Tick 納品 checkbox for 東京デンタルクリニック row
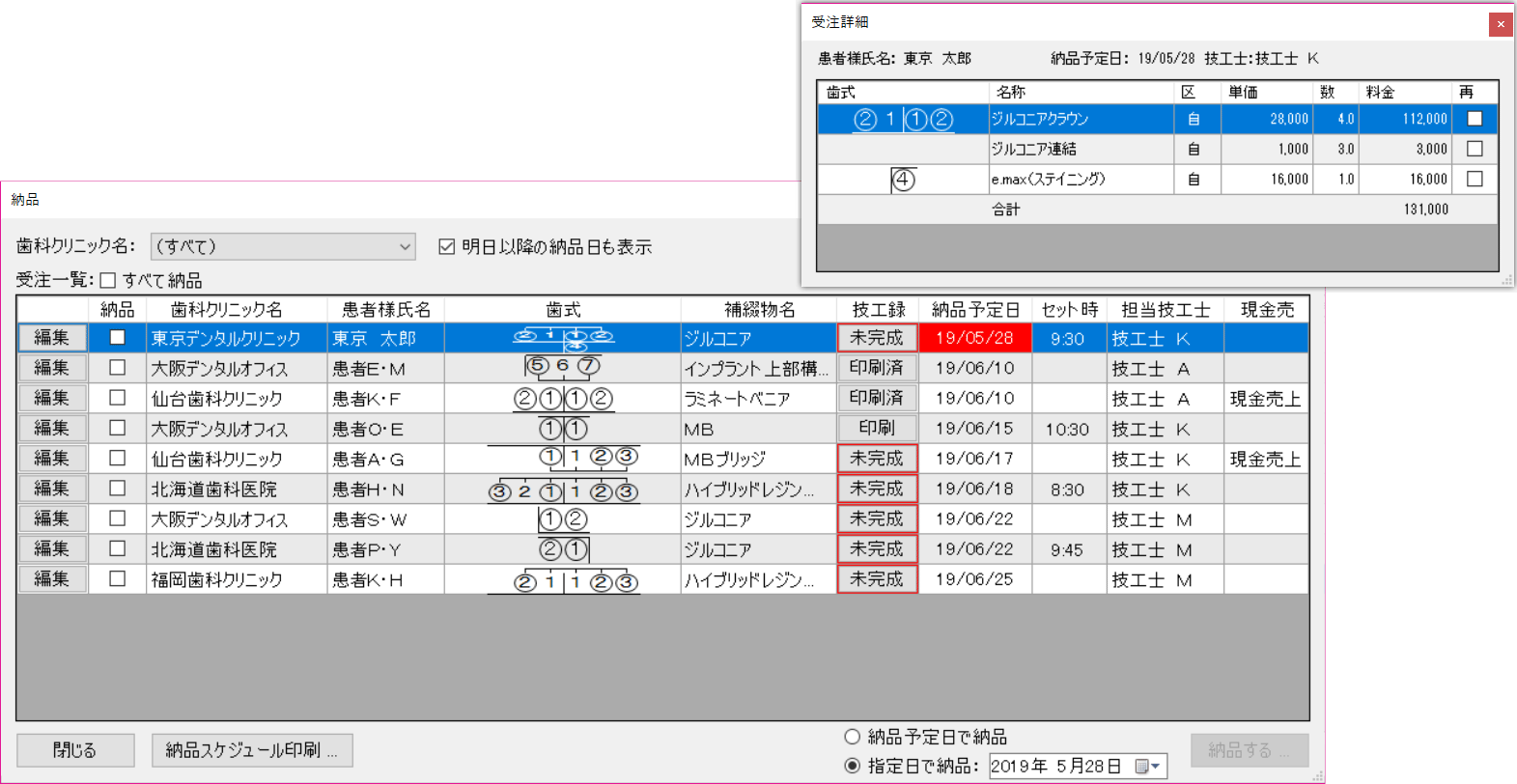This screenshot has width=1517, height=784. tap(117, 338)
